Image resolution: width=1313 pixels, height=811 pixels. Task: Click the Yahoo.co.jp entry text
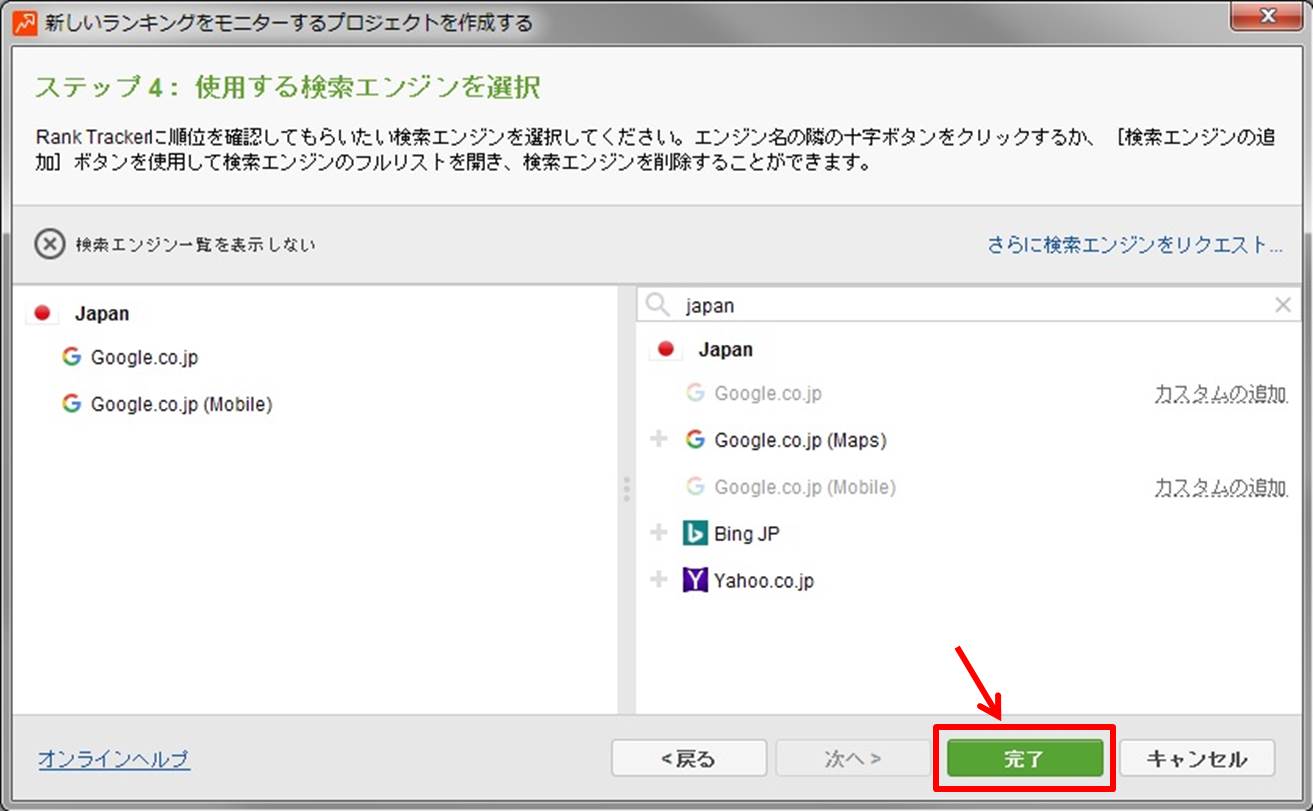tap(763, 580)
